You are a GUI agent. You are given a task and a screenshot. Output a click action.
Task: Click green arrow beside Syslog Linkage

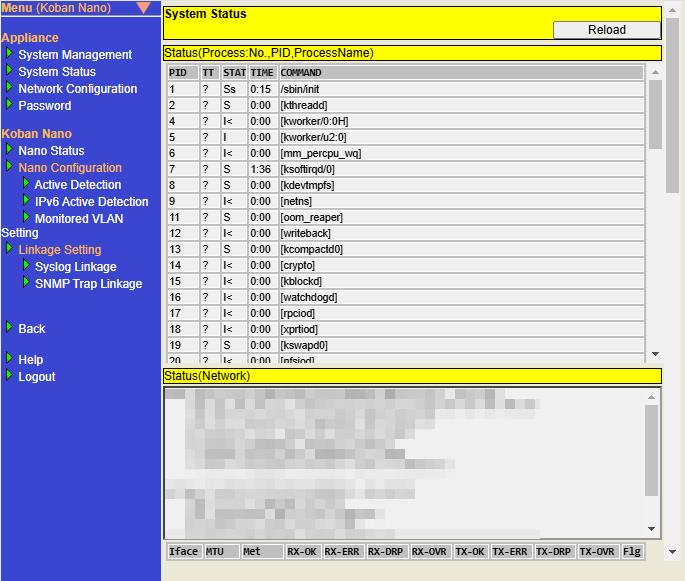tap(26, 266)
